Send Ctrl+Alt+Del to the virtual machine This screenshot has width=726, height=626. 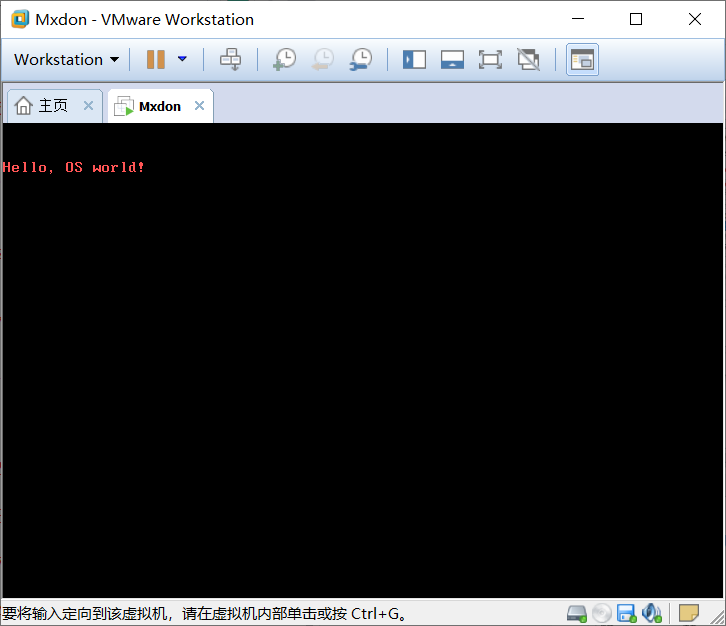tap(231, 59)
